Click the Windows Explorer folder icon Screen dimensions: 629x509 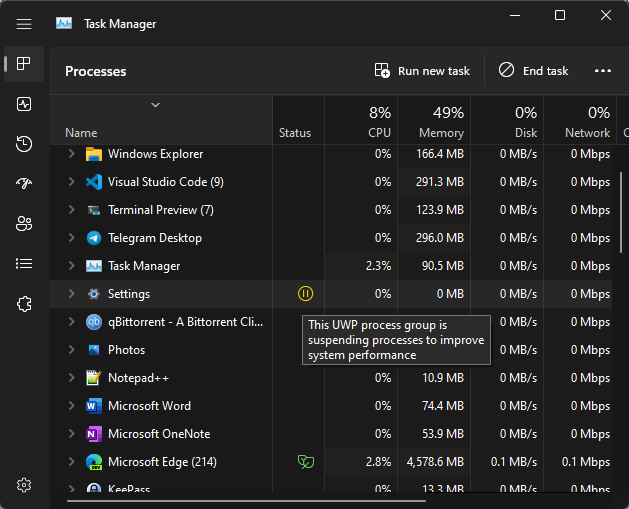point(94,154)
